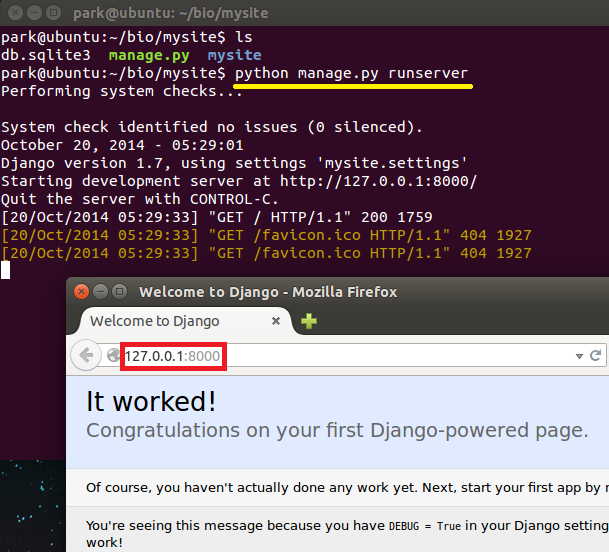Screen dimensions: 609x552
Task: Close the Firefox window with the red button
Action: (82, 291)
